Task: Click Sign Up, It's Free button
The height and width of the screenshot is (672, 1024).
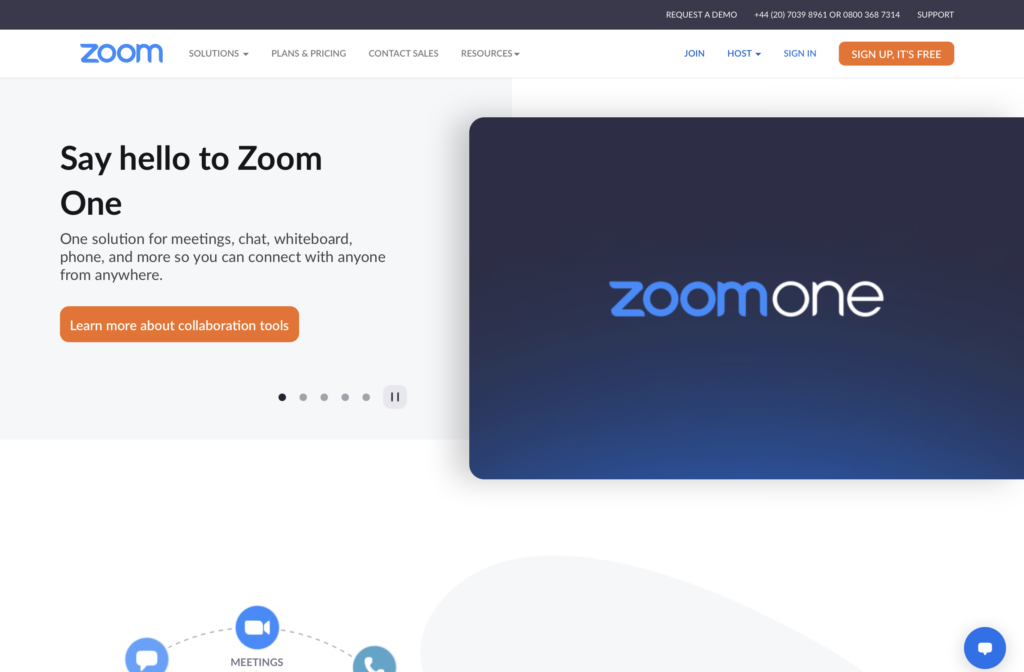Action: click(x=896, y=54)
